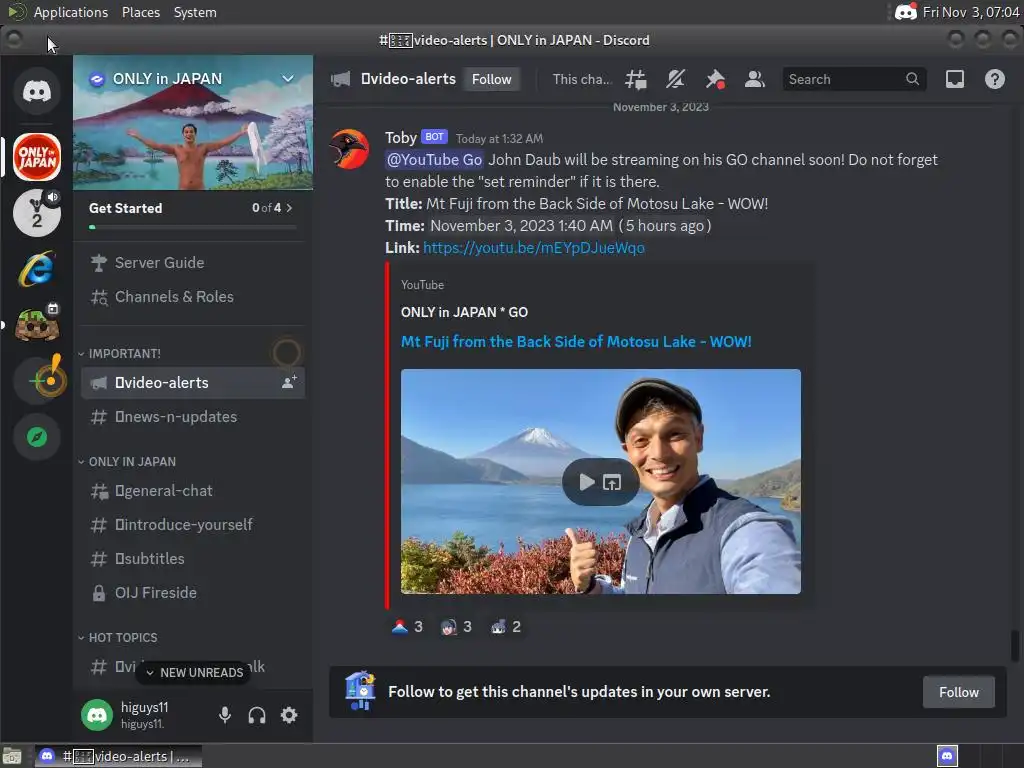This screenshot has height=768, width=1024.
Task: Click the megaphone icon in channel header
Action: click(x=340, y=79)
